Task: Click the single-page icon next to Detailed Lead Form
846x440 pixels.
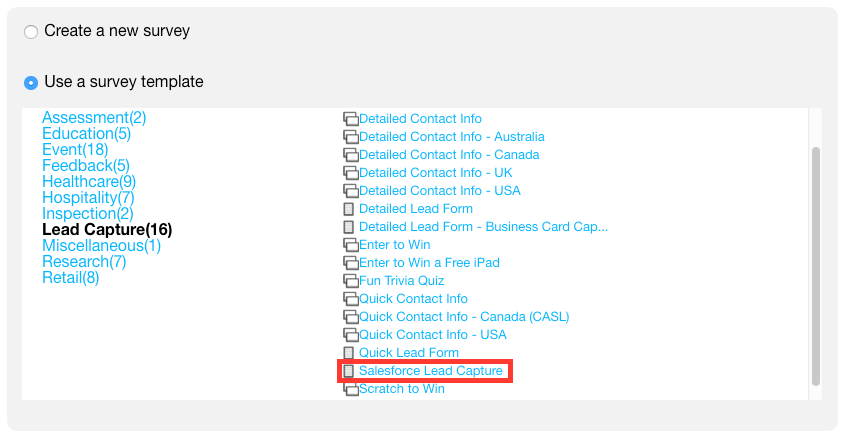Action: (349, 209)
